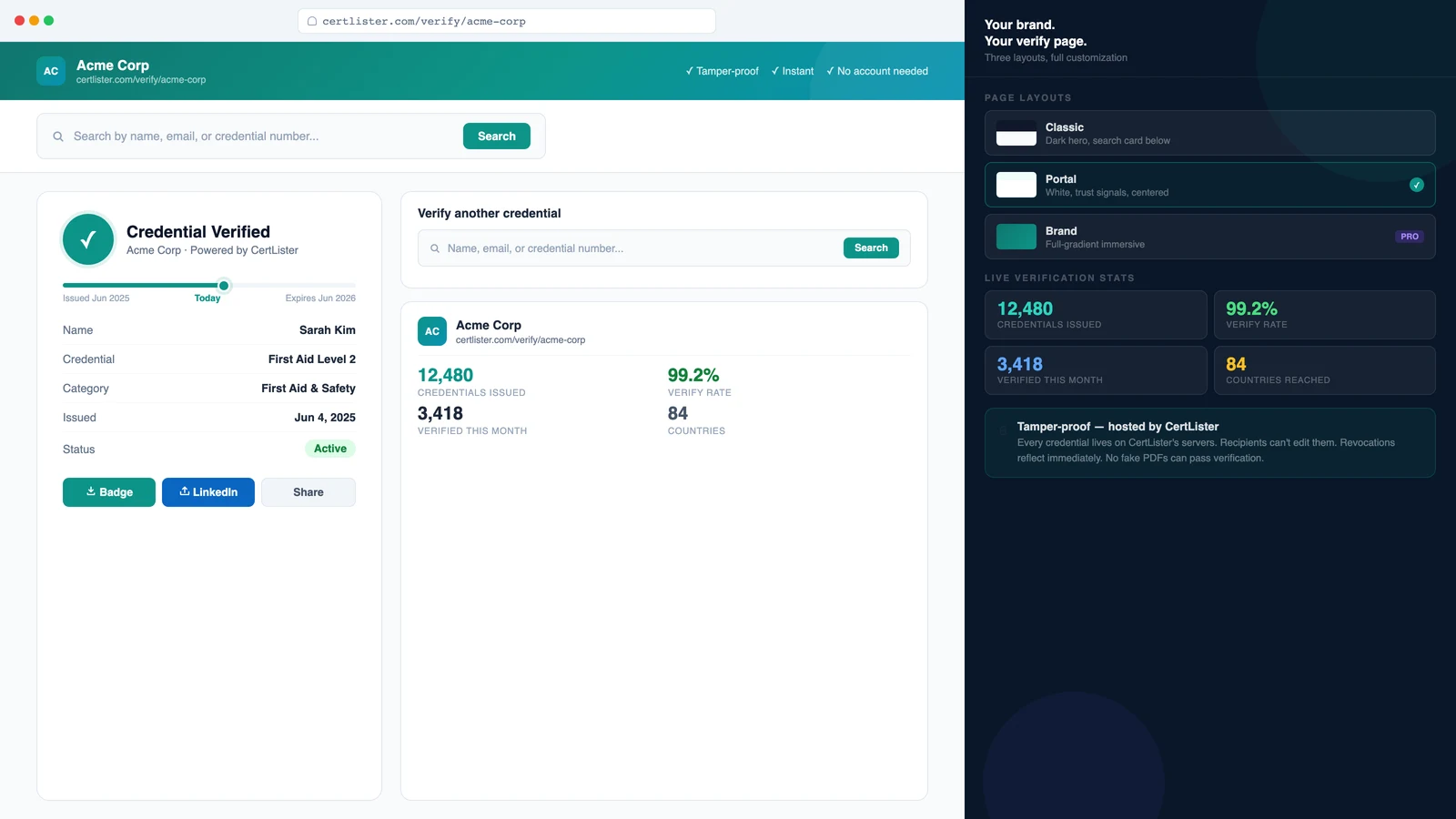This screenshot has height=819, width=1456.
Task: Click "84" countries in the white card
Action: click(678, 413)
